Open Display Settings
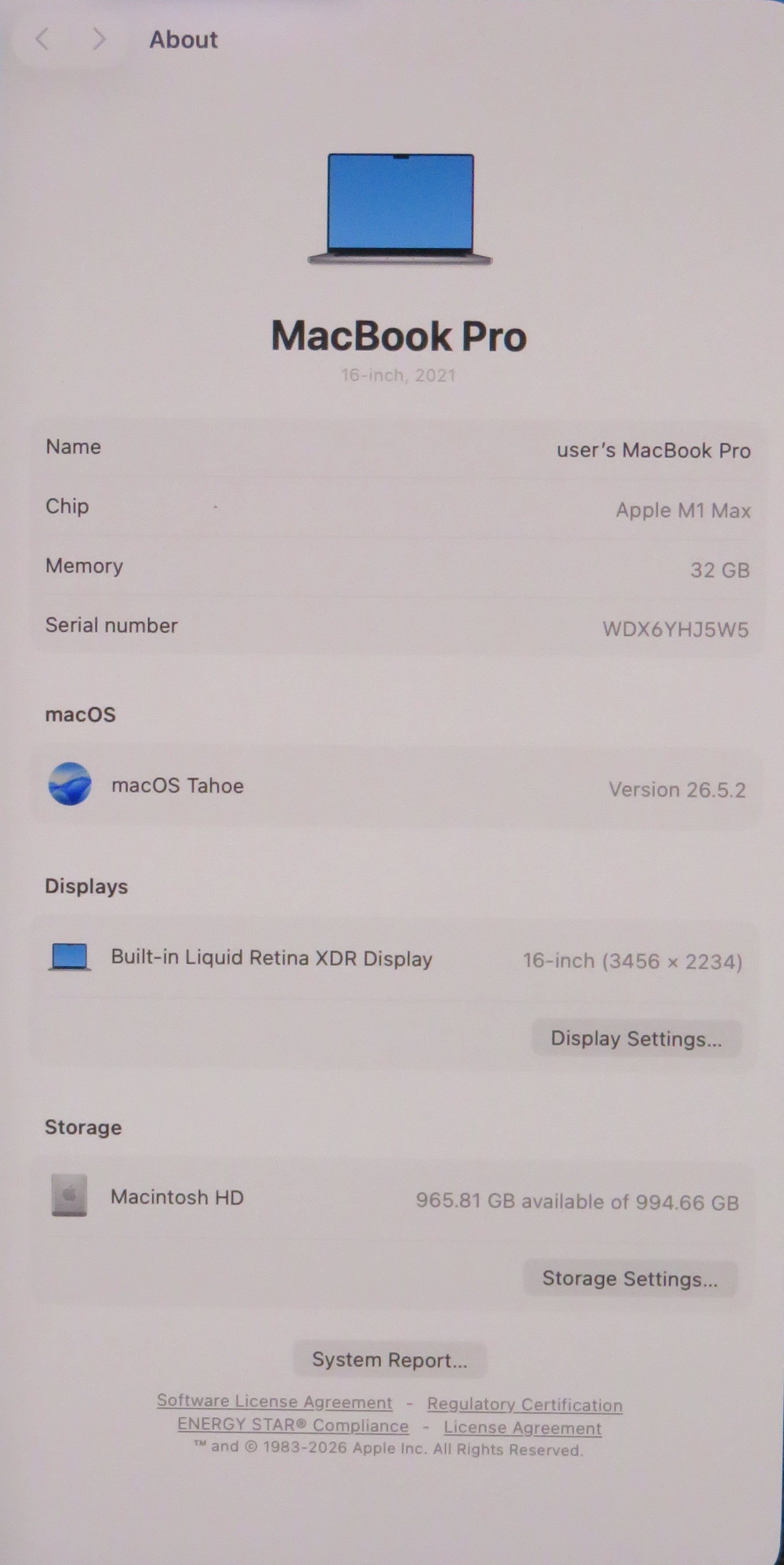784x1565 pixels. [x=637, y=1039]
